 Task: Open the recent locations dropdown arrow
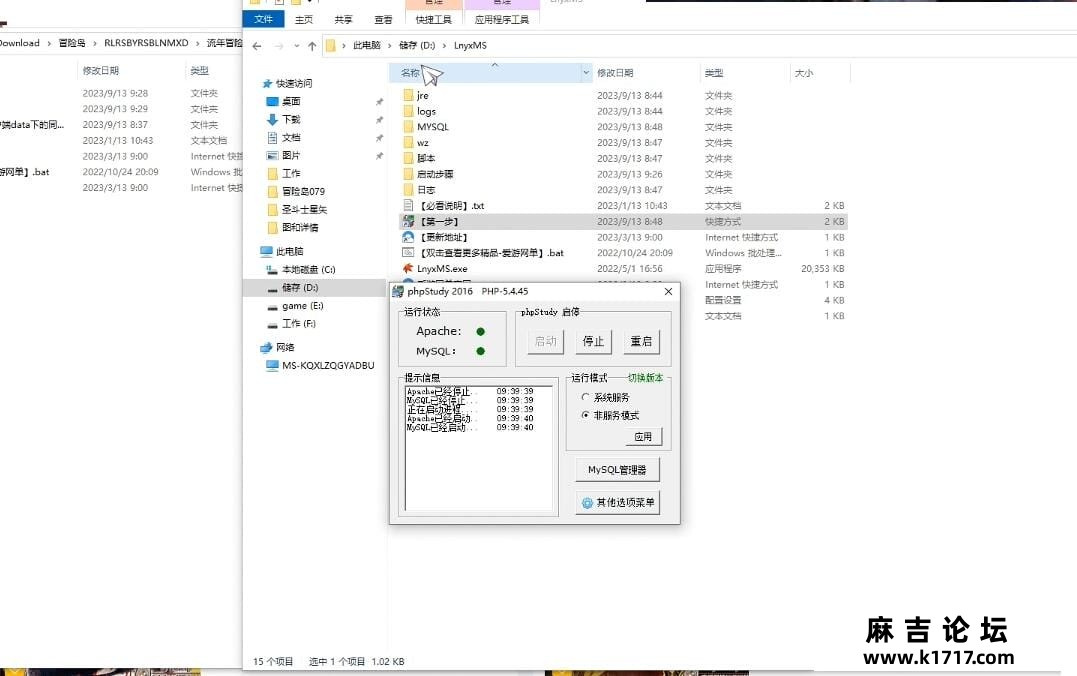click(x=297, y=46)
